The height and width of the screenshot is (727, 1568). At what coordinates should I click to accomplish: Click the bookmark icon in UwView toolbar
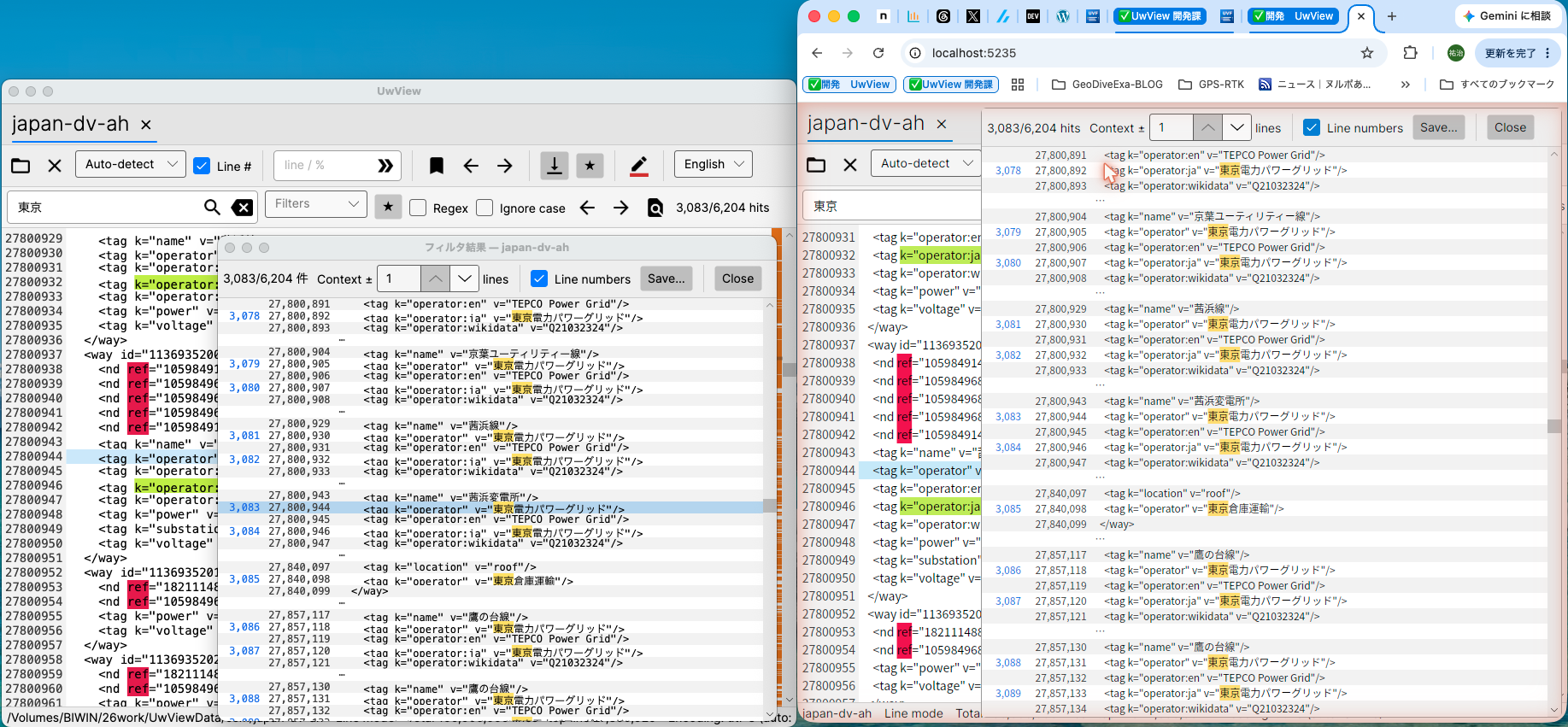437,165
